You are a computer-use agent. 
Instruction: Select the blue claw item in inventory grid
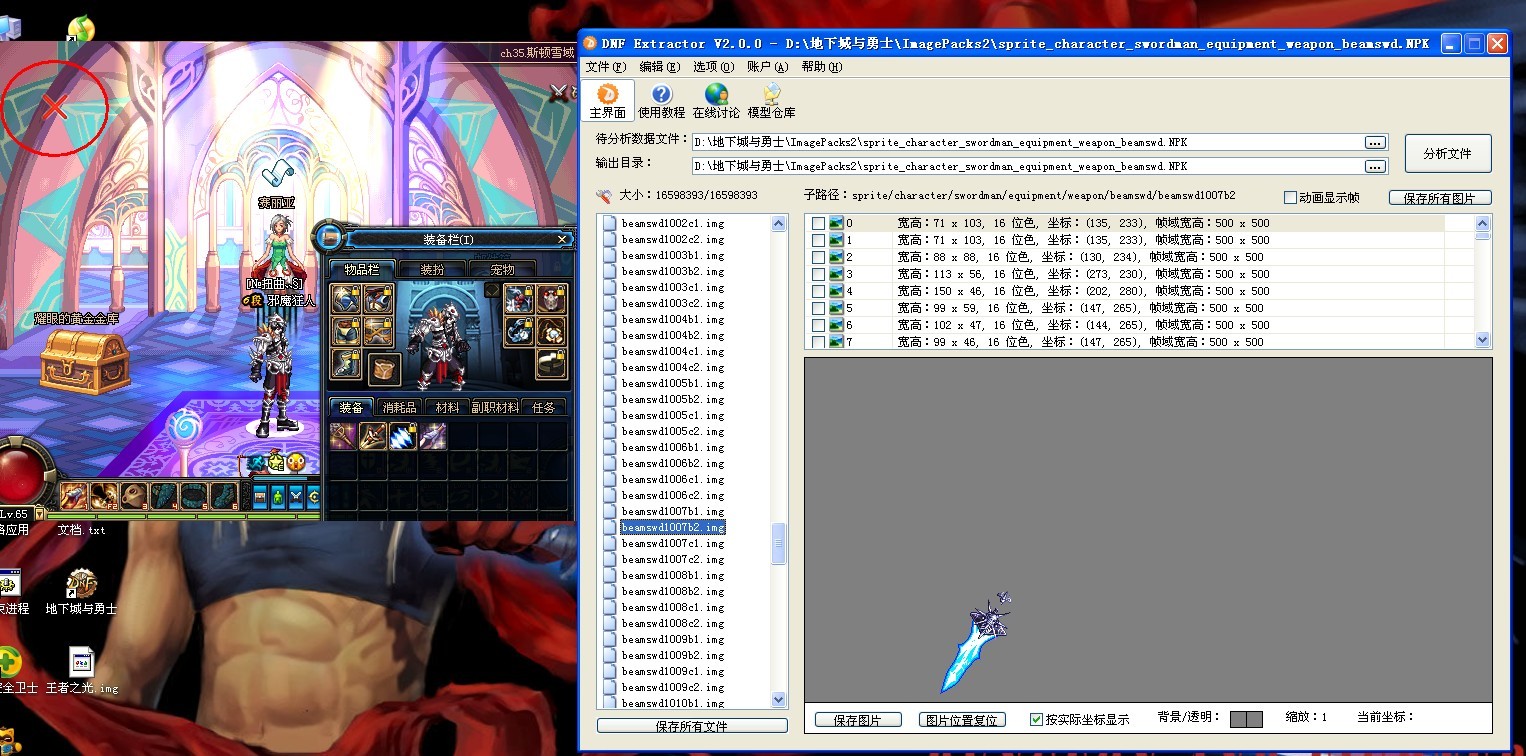click(x=403, y=436)
